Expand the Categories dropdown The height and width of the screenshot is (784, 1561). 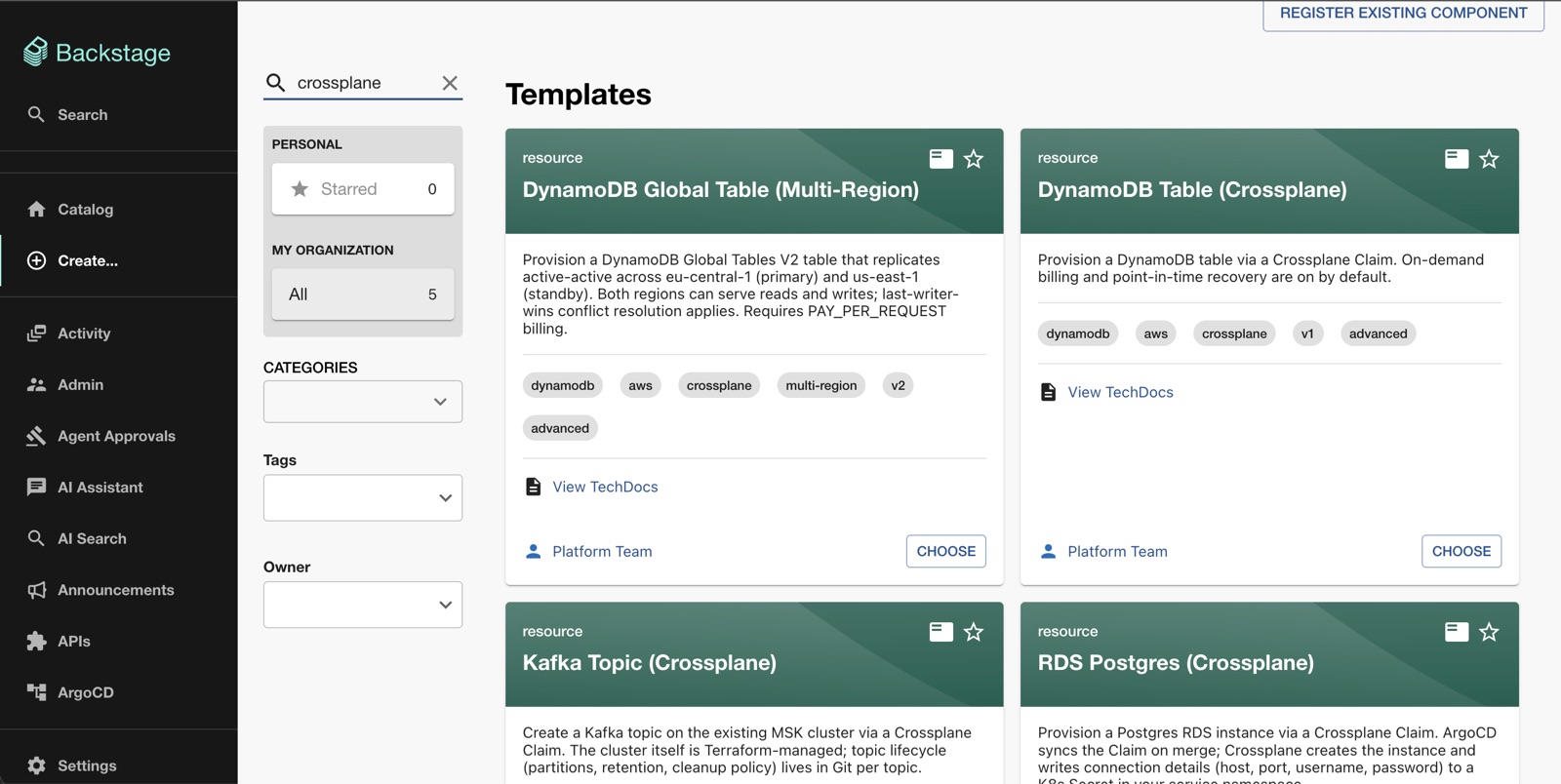tap(363, 402)
